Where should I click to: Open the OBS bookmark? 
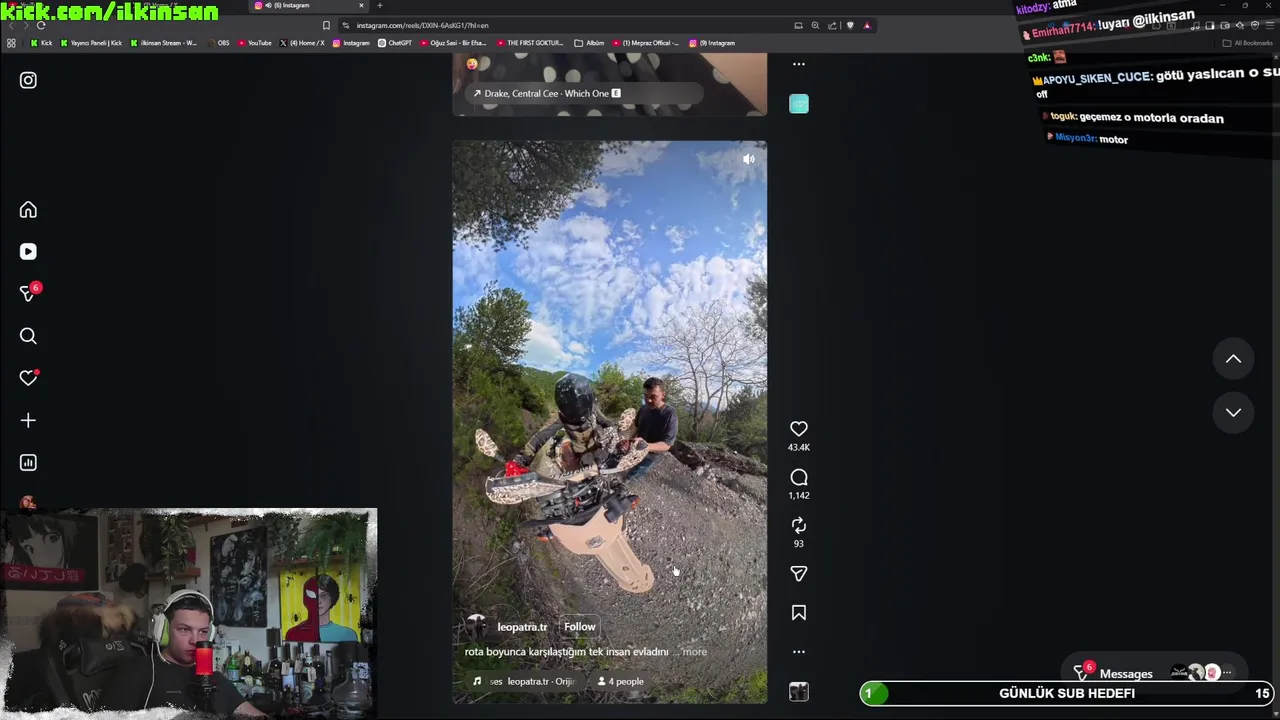[x=218, y=43]
